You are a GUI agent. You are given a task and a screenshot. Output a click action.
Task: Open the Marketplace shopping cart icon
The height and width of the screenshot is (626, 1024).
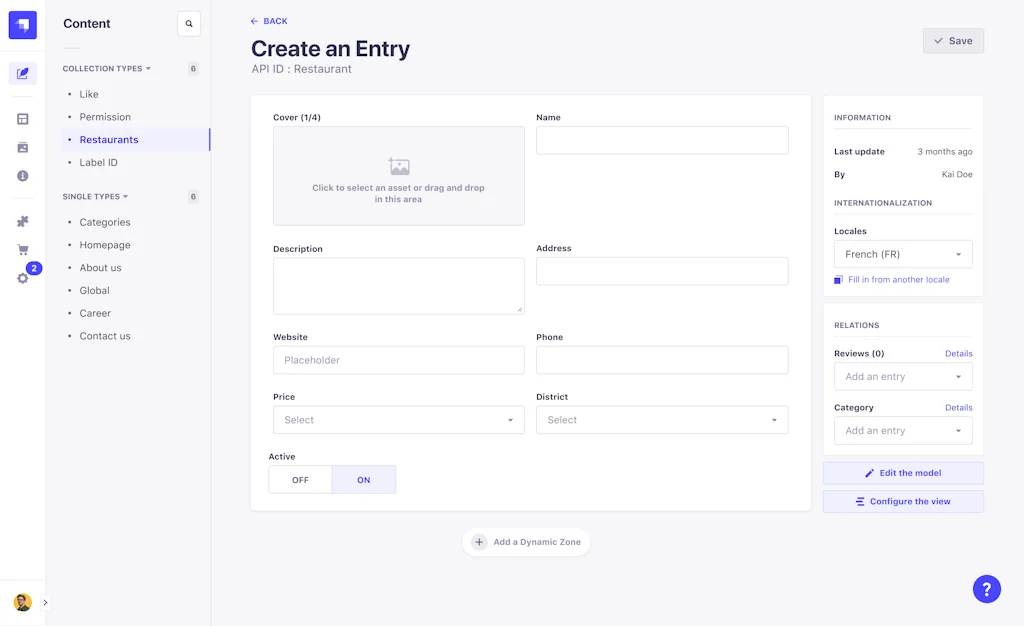point(22,250)
